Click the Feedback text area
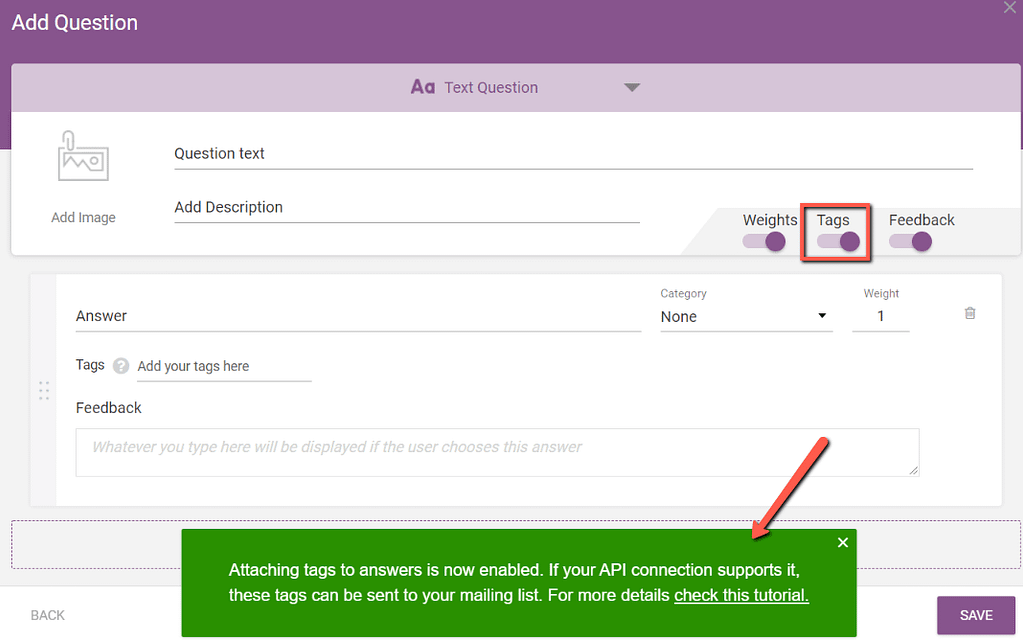 (x=497, y=452)
